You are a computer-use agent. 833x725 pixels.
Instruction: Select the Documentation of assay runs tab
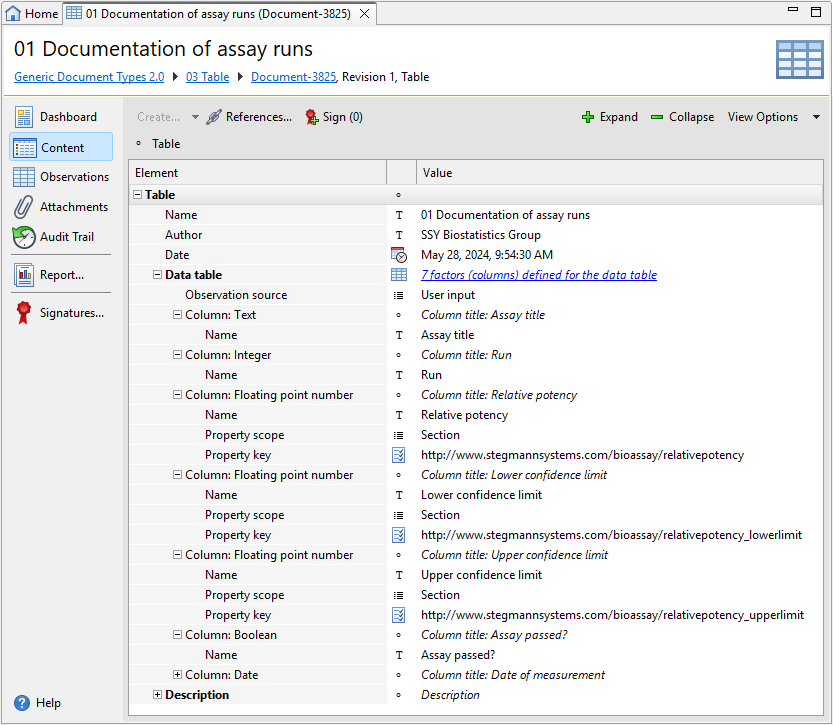218,14
